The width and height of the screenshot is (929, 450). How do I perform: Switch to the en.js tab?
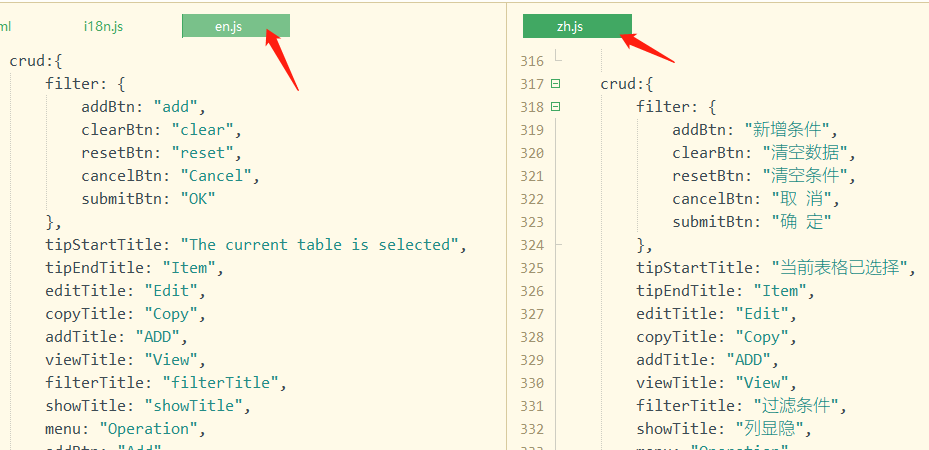(x=236, y=26)
